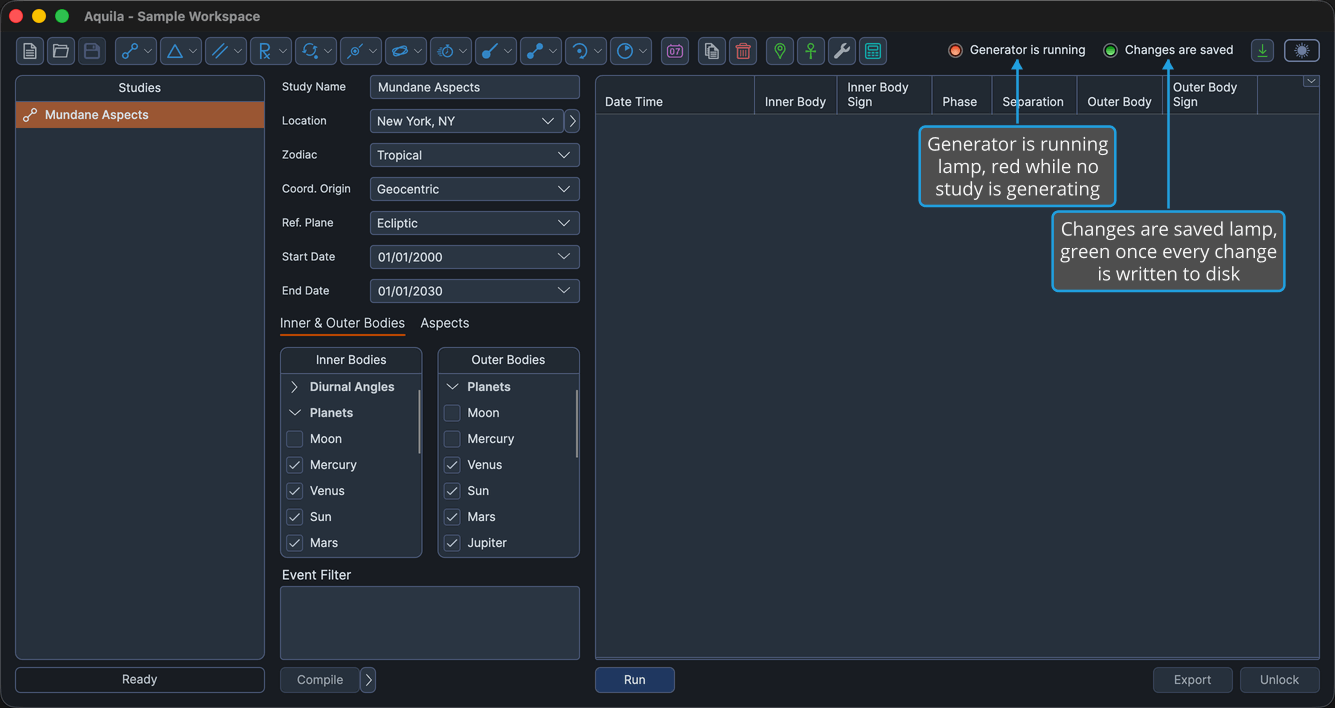The image size is (1335, 708).
Task: Toggle the light theme sun button
Action: point(1302,50)
